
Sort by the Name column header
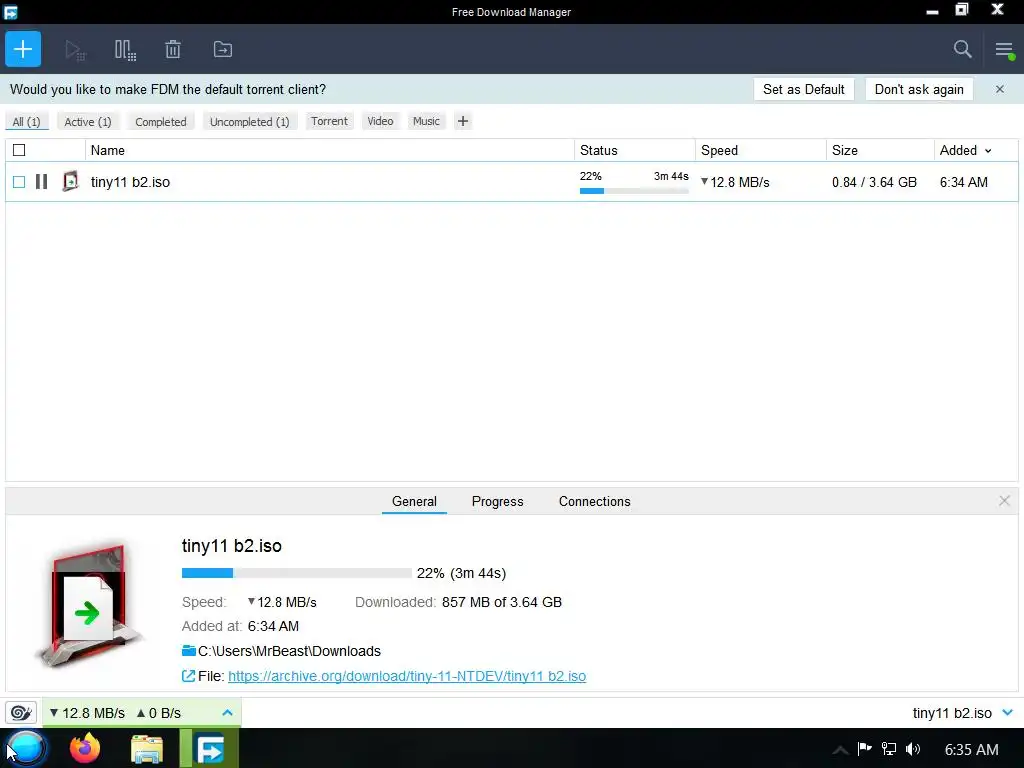click(330, 150)
